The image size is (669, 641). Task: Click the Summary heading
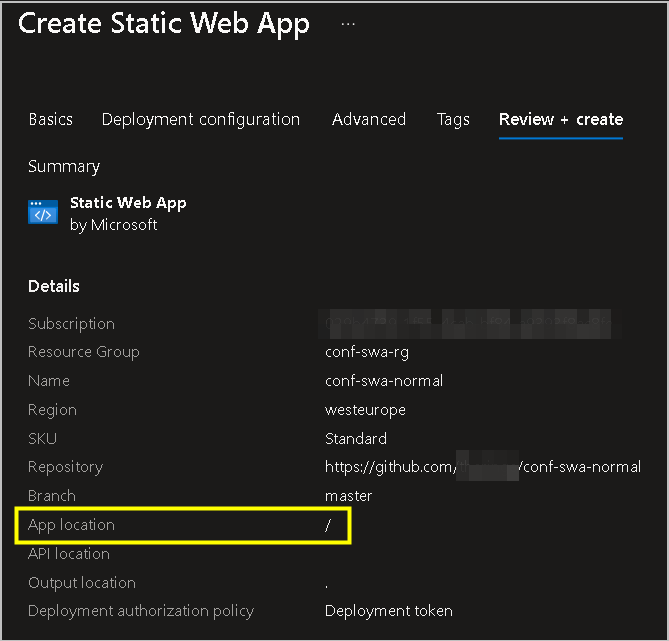click(64, 166)
